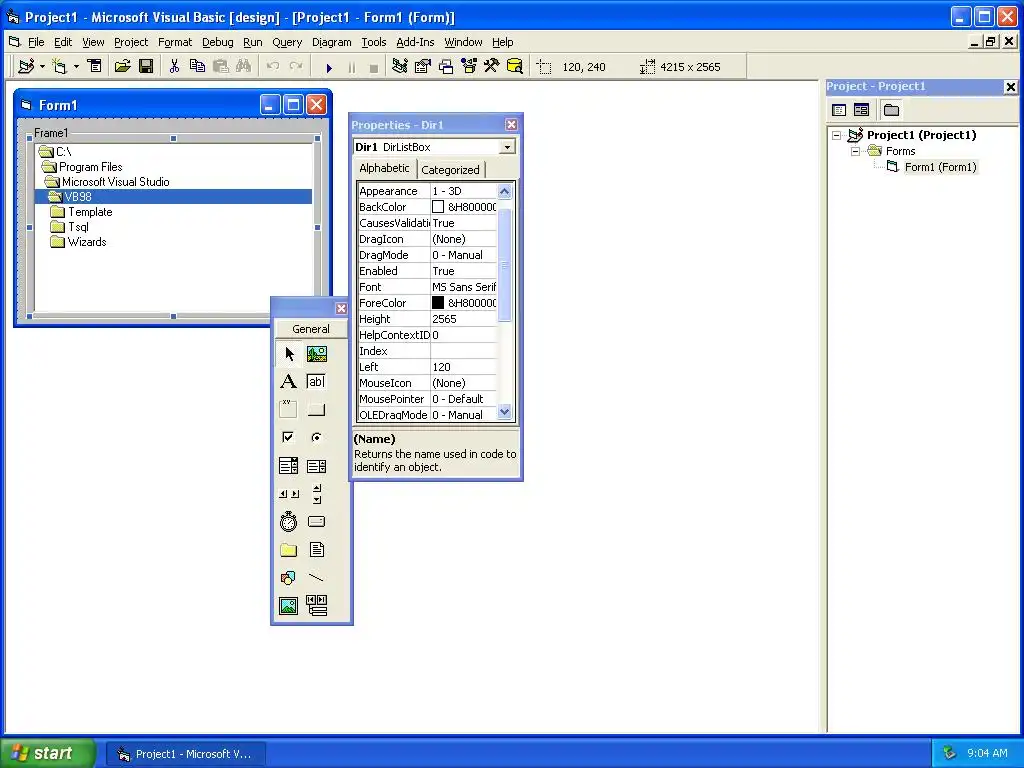Open the Add-Ins menu
Viewport: 1024px width, 768px height.
point(415,42)
